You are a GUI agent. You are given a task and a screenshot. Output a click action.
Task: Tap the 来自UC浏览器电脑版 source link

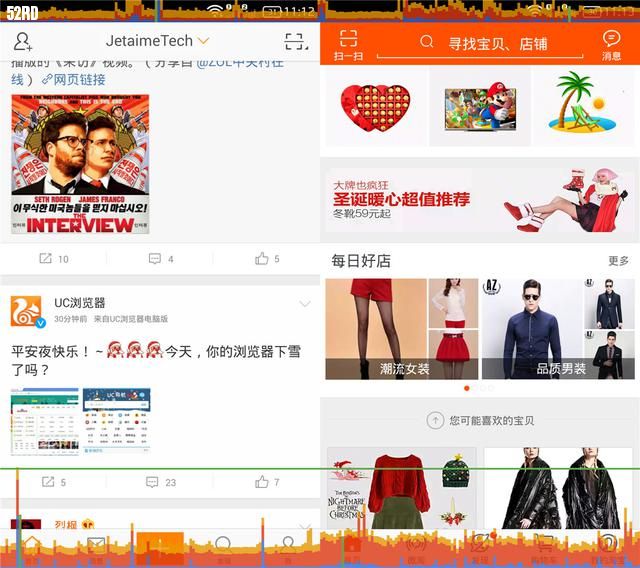tap(131, 319)
